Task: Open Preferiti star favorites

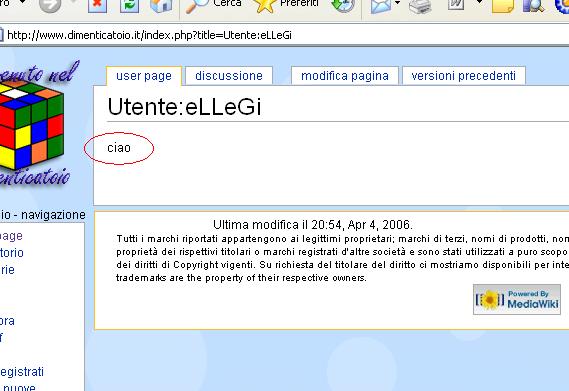Action: 285,5
